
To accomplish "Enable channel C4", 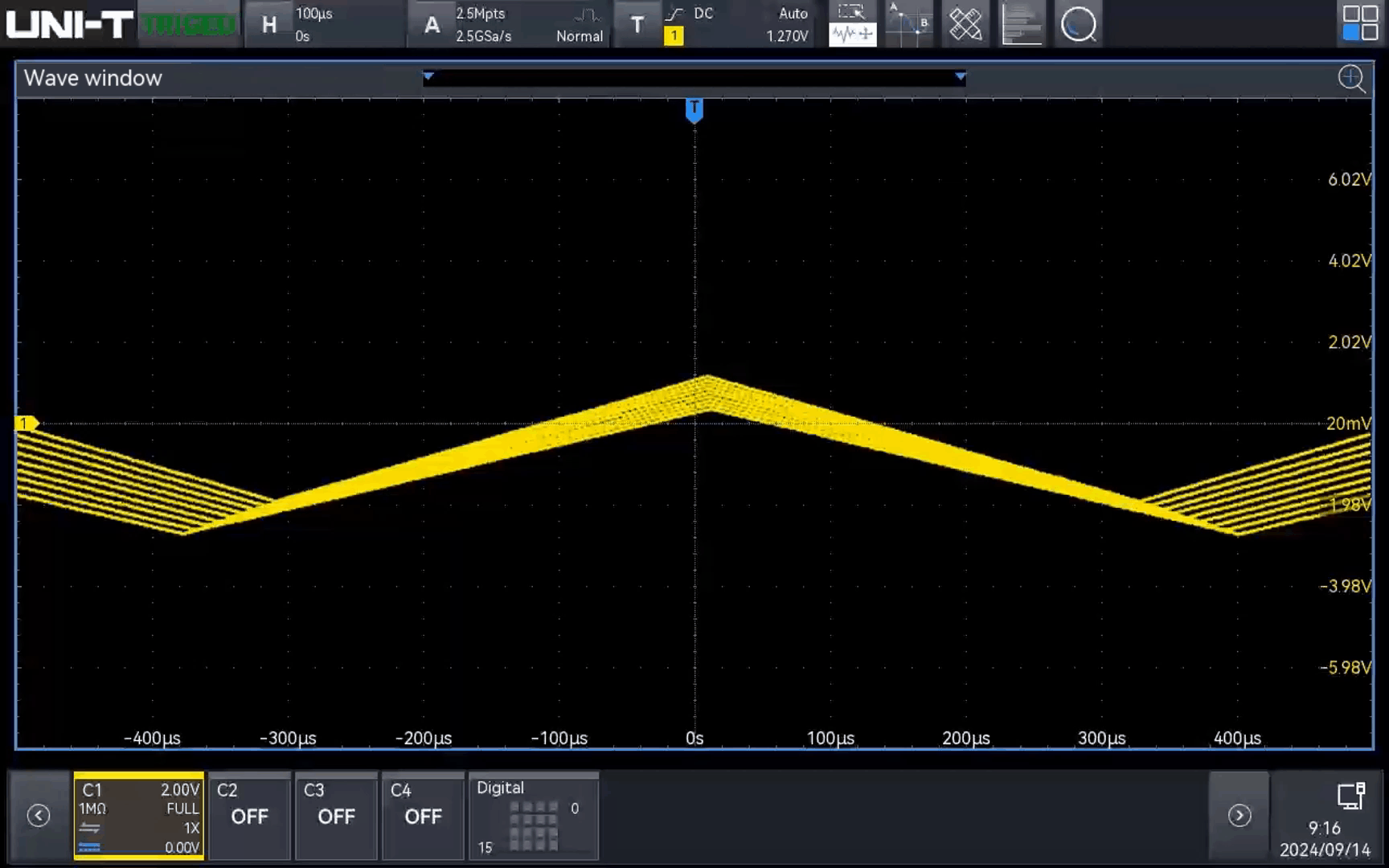I will 423,816.
